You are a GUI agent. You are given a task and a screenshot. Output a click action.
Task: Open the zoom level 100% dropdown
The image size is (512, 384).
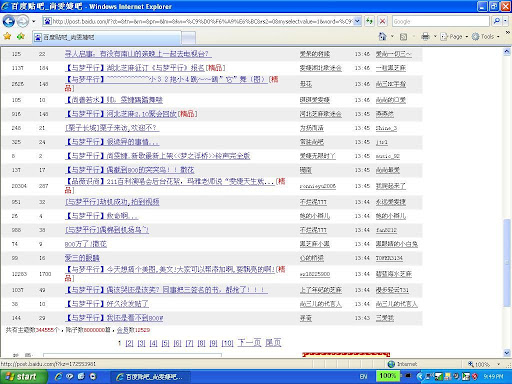499,364
